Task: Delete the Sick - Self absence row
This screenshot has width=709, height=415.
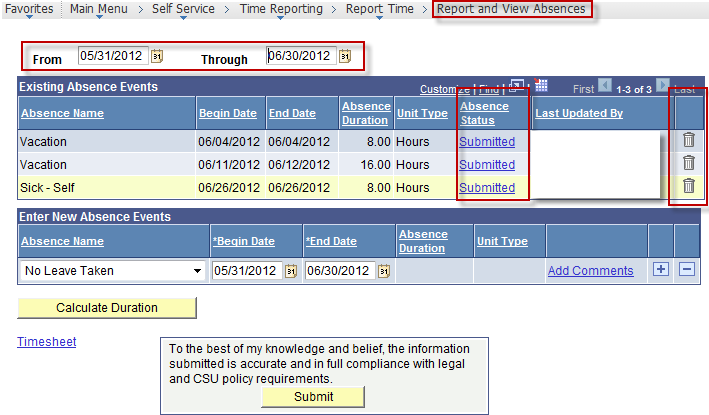Action: pos(689,186)
